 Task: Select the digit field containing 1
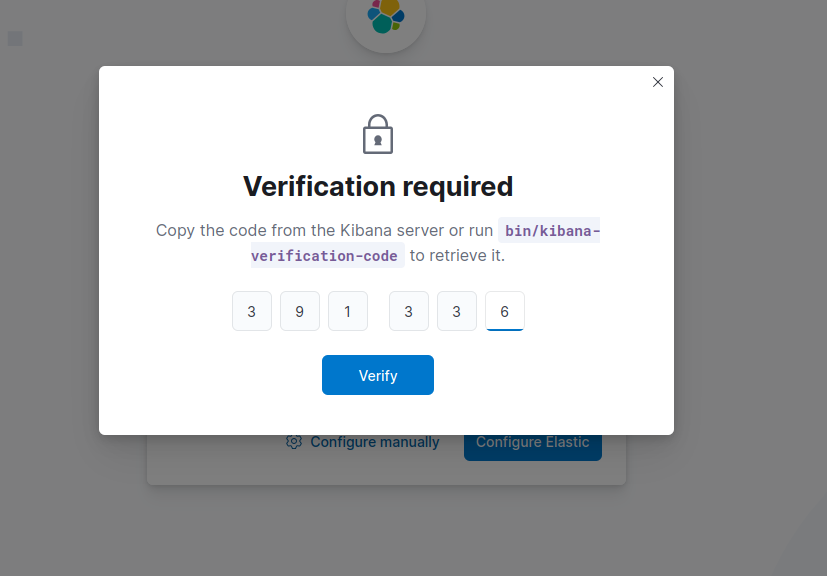click(348, 311)
